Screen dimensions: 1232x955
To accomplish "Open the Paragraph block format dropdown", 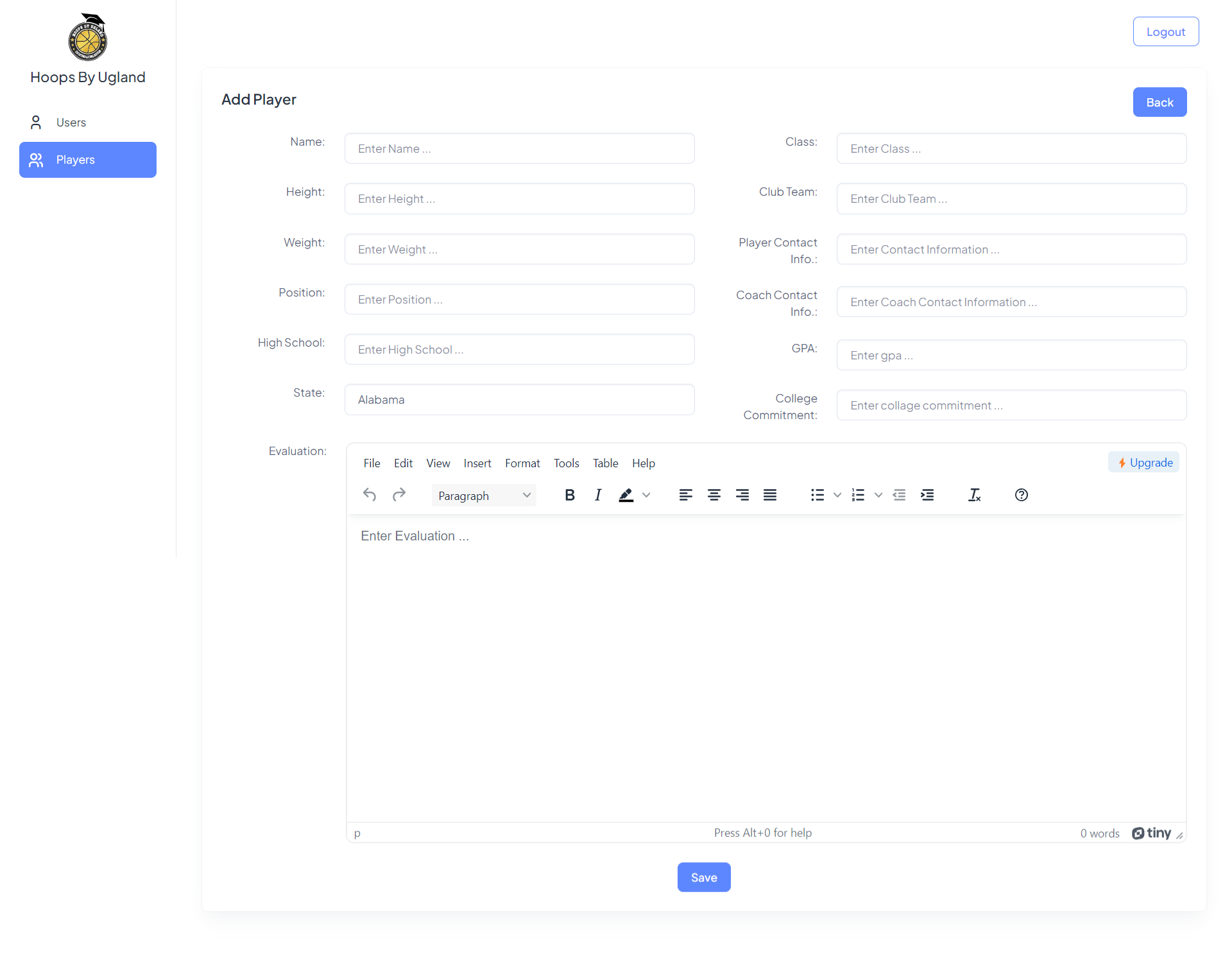I will [x=484, y=495].
